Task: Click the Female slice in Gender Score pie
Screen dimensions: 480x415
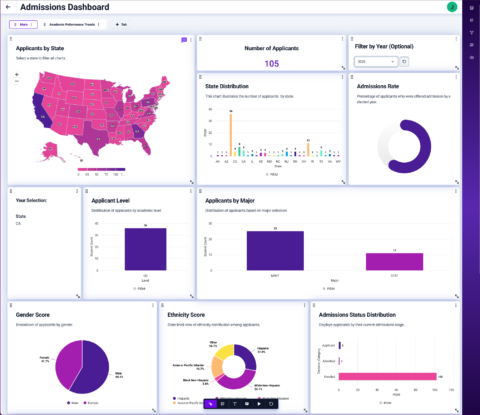Action: point(68,363)
